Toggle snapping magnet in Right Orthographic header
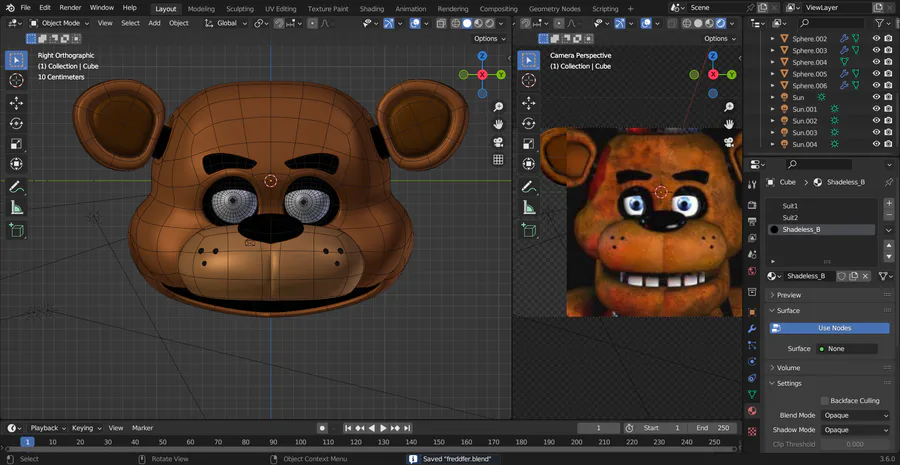Image resolution: width=900 pixels, height=465 pixels. (x=279, y=24)
